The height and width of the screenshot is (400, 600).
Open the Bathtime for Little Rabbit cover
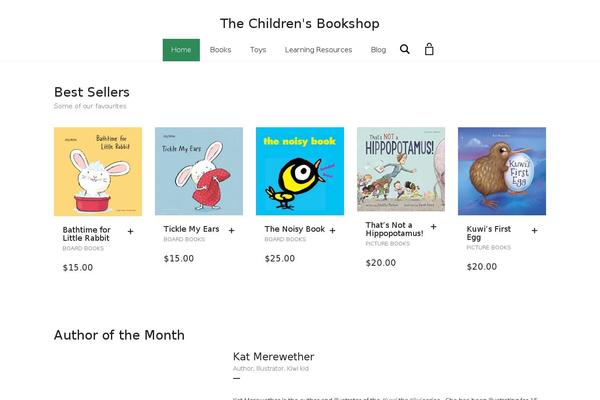(98, 171)
